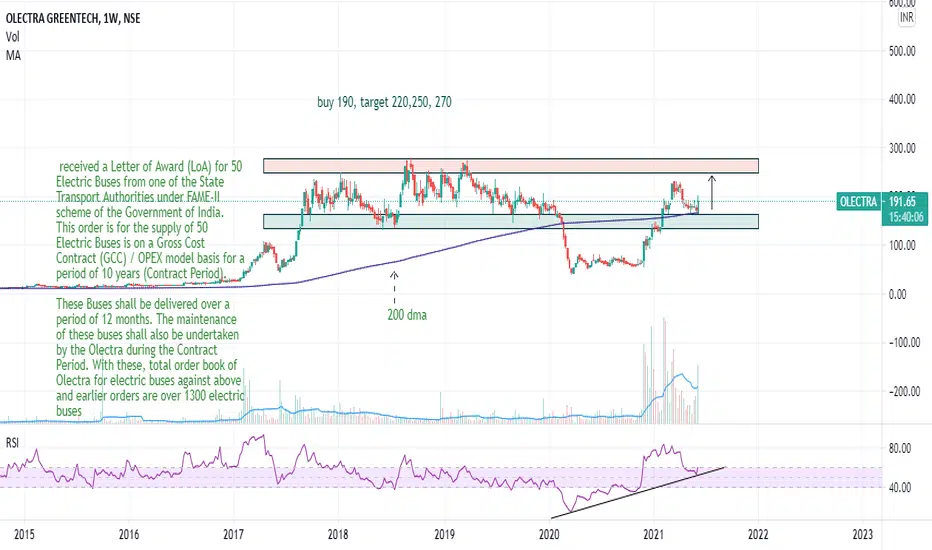Select the MA indicator label
The height and width of the screenshot is (550, 932).
[x=13, y=55]
